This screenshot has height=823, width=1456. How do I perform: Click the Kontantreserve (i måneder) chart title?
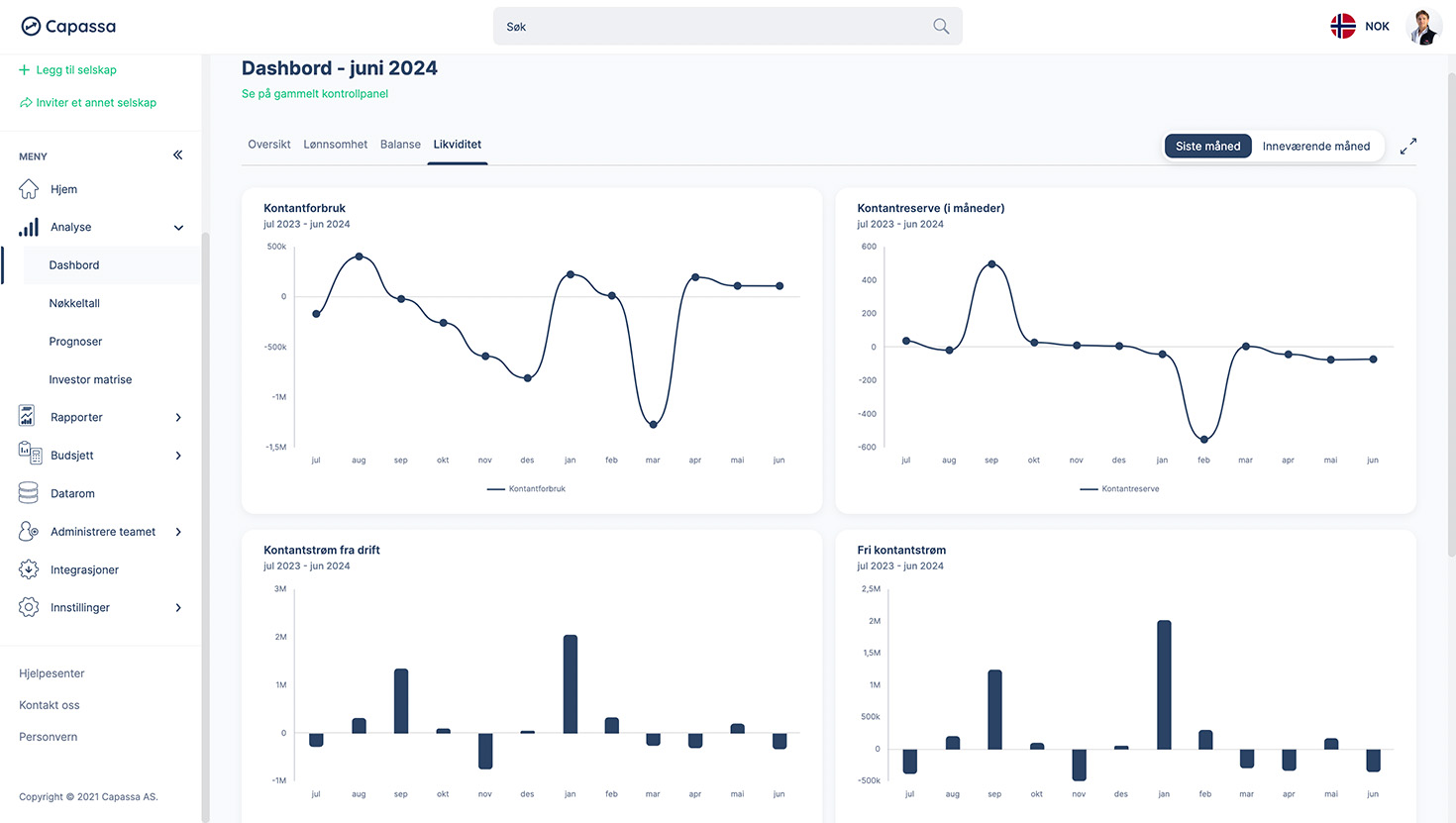tap(931, 208)
